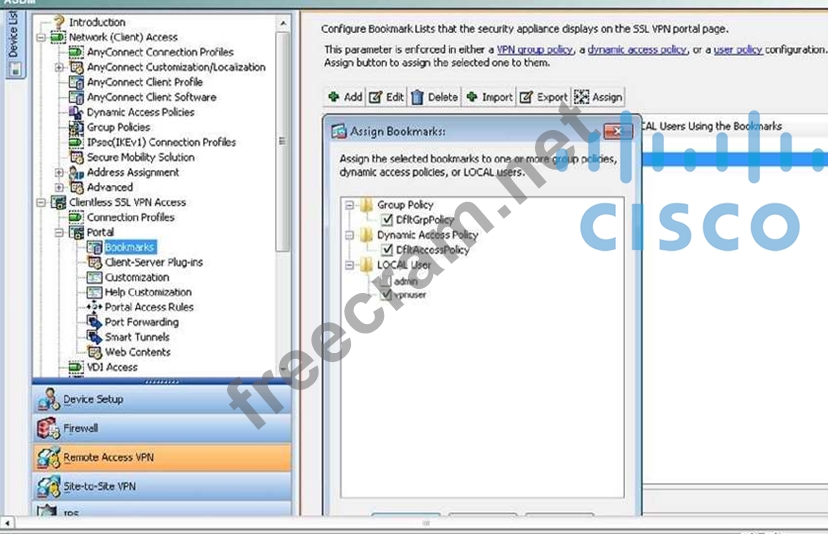The image size is (828, 534).
Task: Select Port Forwarding in the tree
Action: tap(141, 322)
